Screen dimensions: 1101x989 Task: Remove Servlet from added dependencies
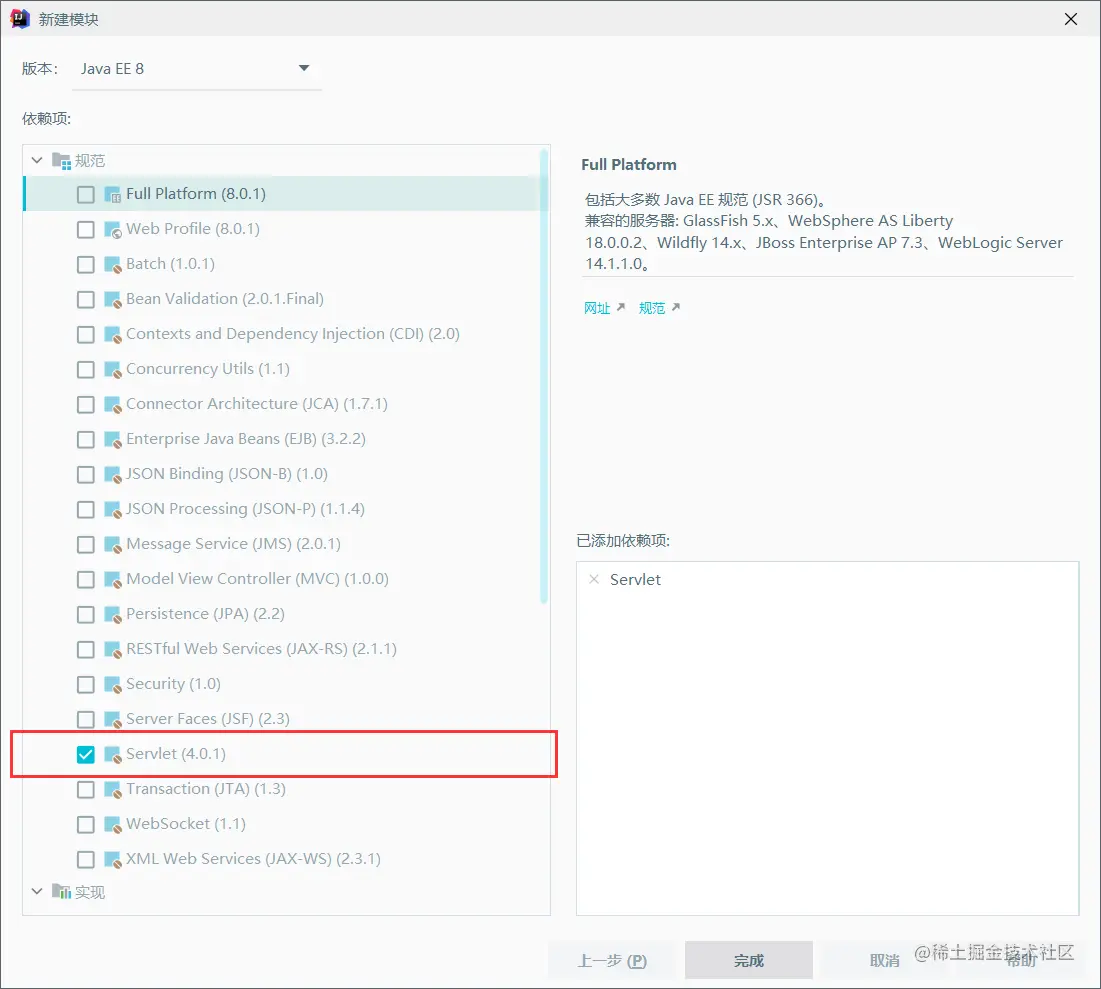pyautogui.click(x=594, y=579)
